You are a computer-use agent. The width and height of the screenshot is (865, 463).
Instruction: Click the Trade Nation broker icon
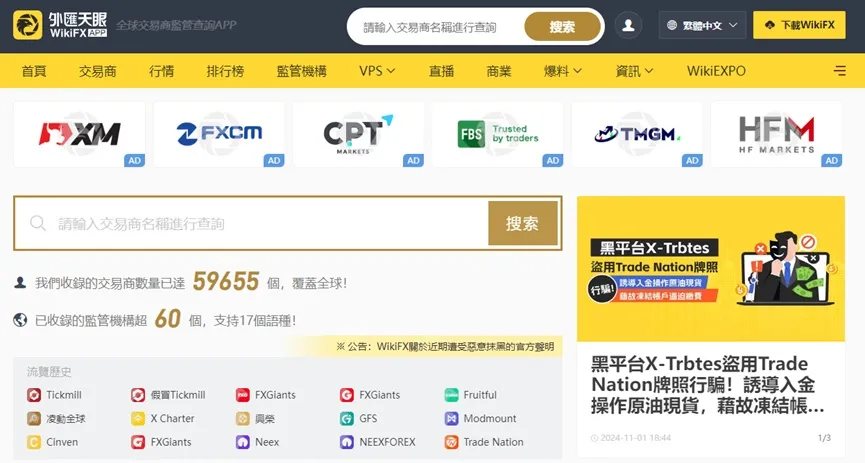451,442
